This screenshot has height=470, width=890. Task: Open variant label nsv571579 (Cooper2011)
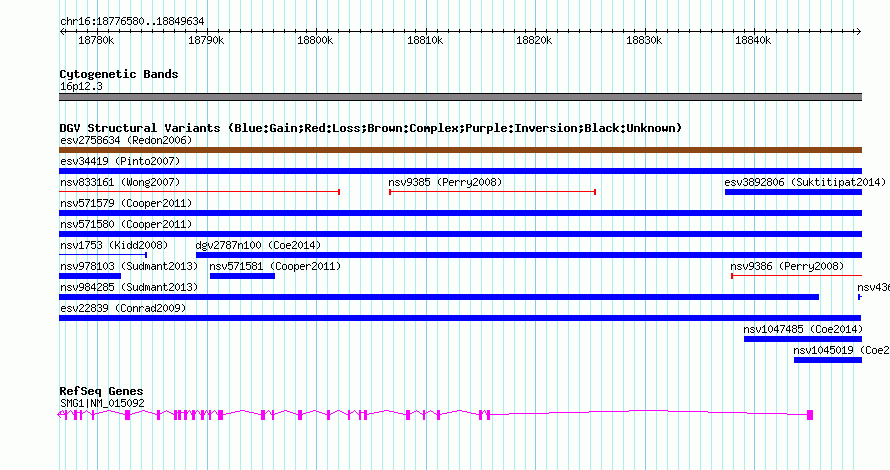click(x=126, y=203)
